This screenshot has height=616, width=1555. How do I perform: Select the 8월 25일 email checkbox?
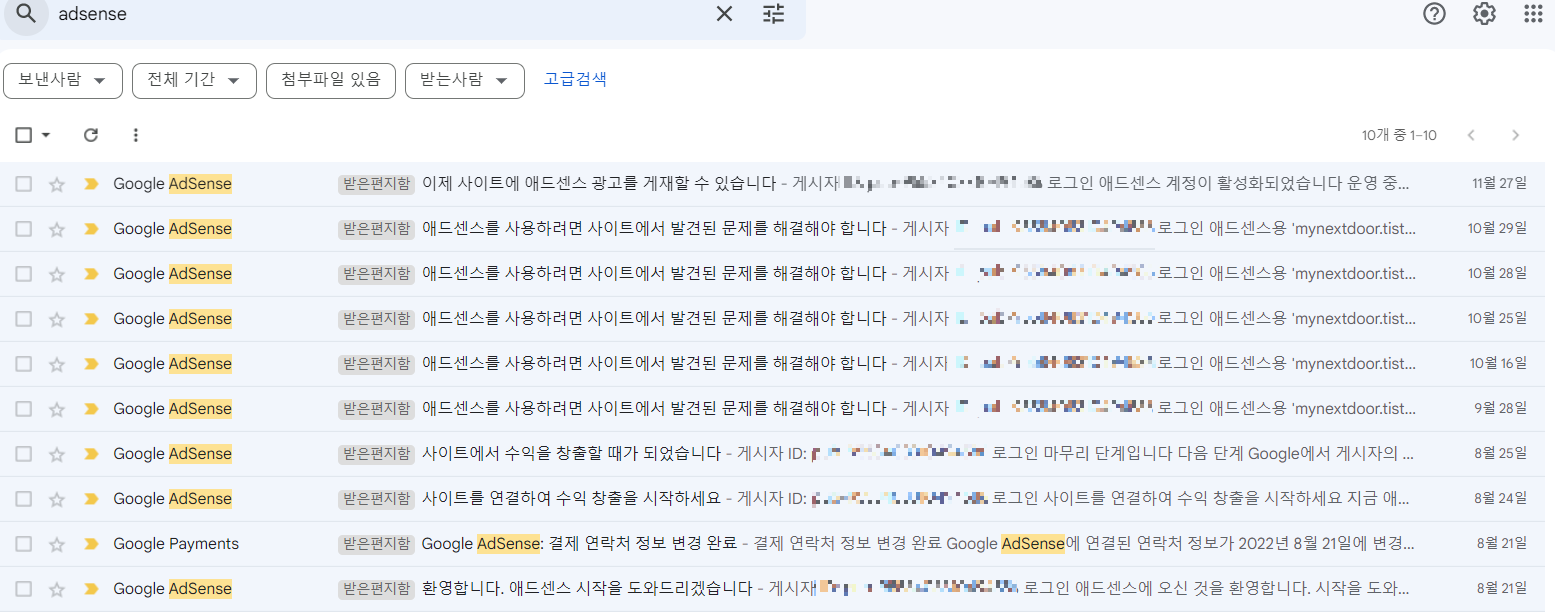pyautogui.click(x=24, y=454)
